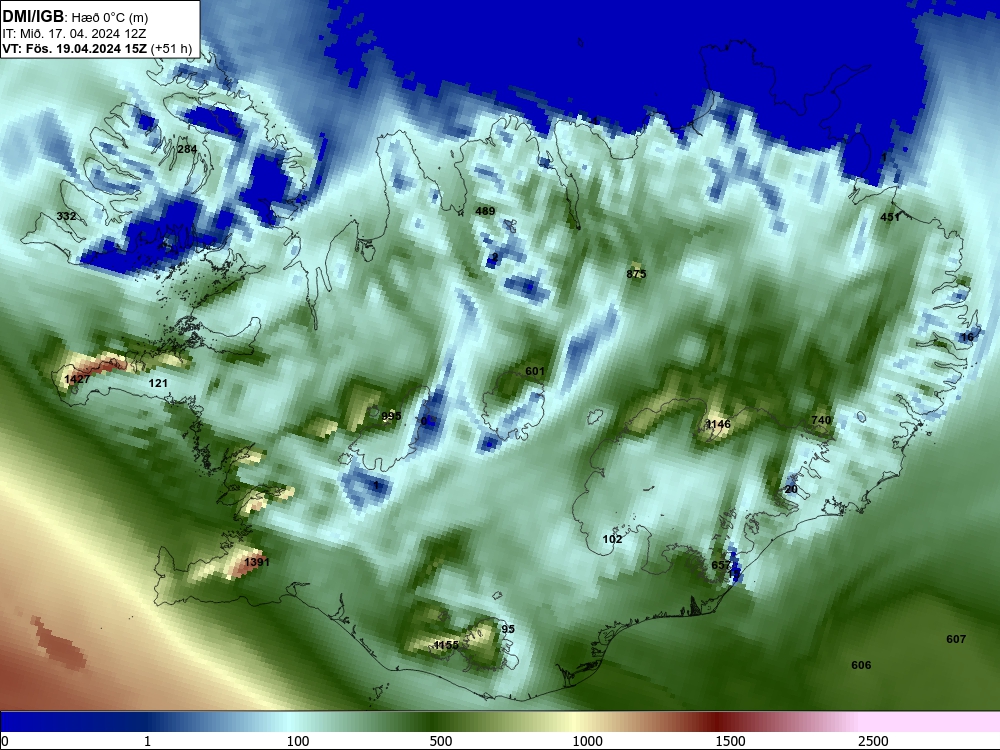The width and height of the screenshot is (1000, 750).
Task: Click the map value 657
Action: 721,565
